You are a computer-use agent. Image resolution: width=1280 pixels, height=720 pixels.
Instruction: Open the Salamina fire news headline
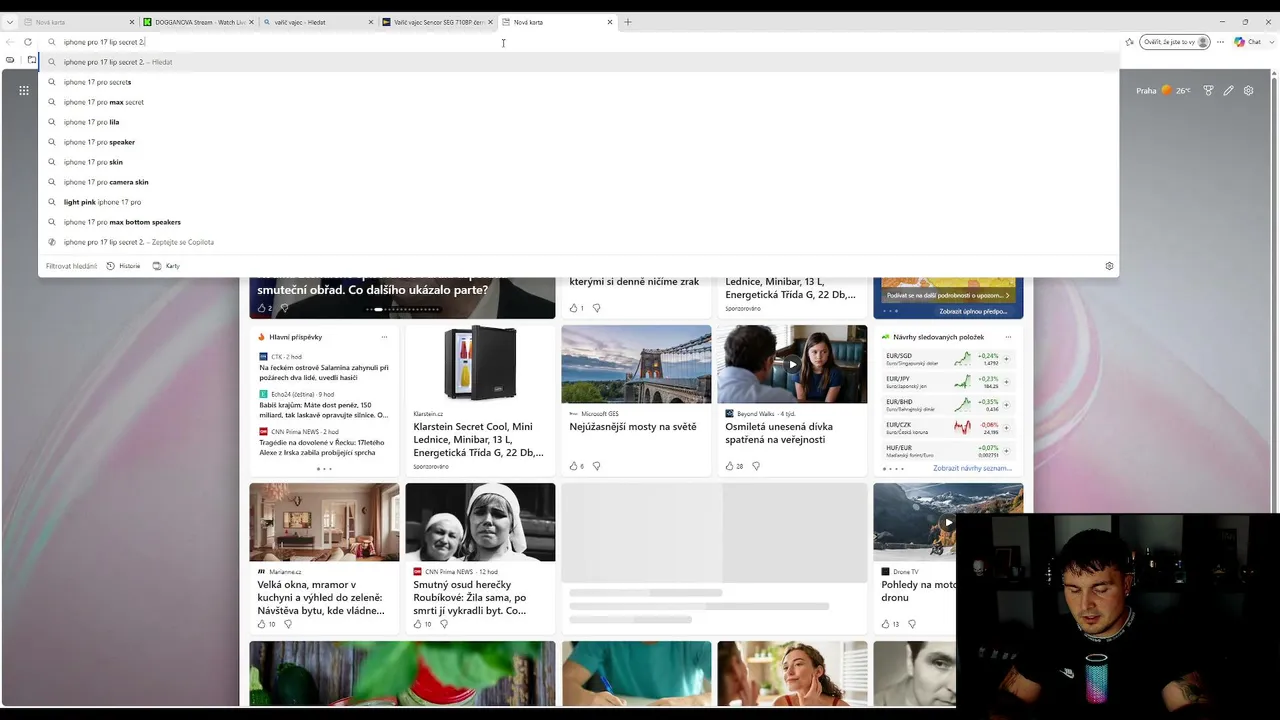324,372
